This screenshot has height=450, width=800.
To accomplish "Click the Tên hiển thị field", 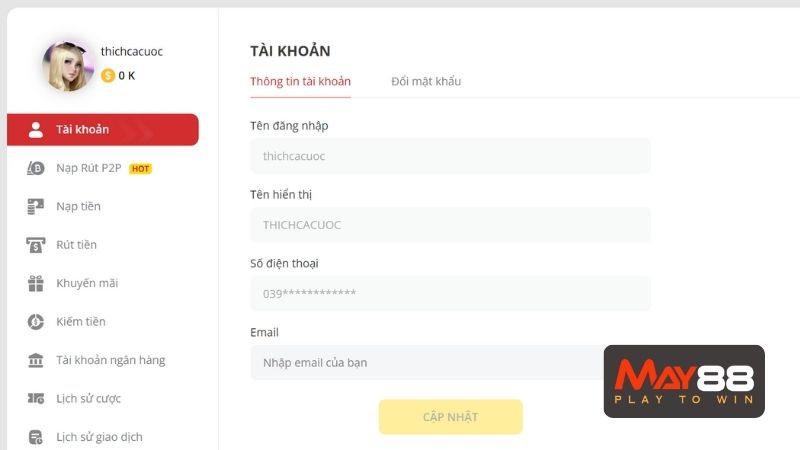I will (451, 225).
